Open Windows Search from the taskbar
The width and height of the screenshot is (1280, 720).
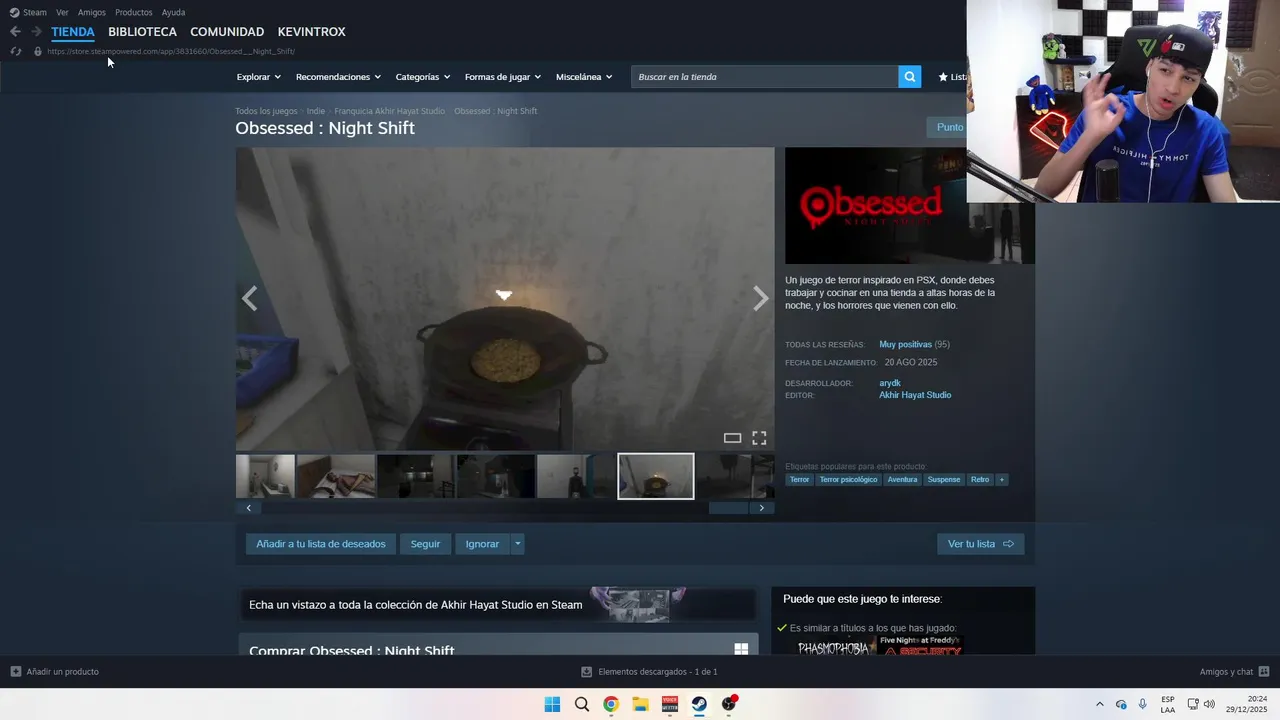581,704
